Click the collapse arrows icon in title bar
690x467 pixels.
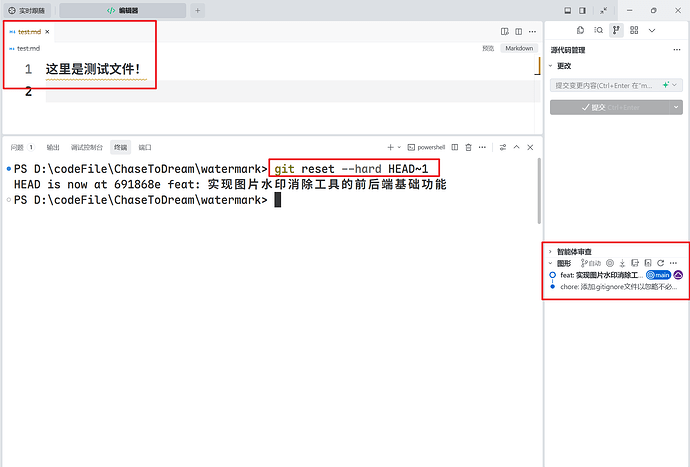pyautogui.click(x=603, y=11)
